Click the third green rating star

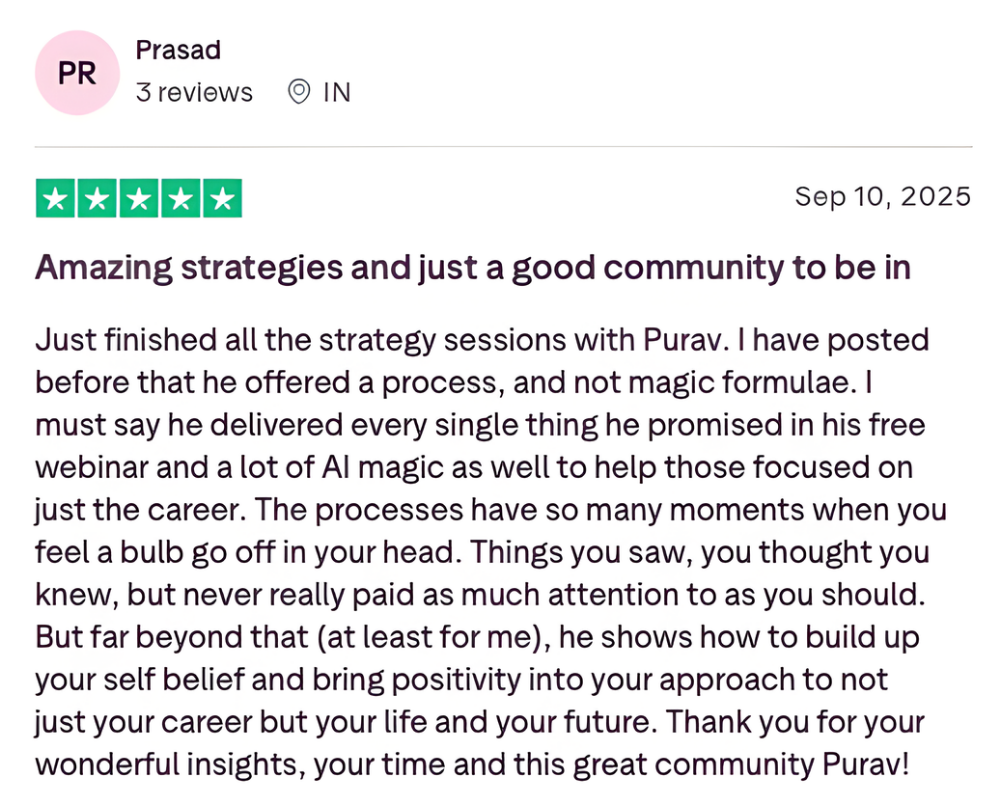[x=138, y=198]
